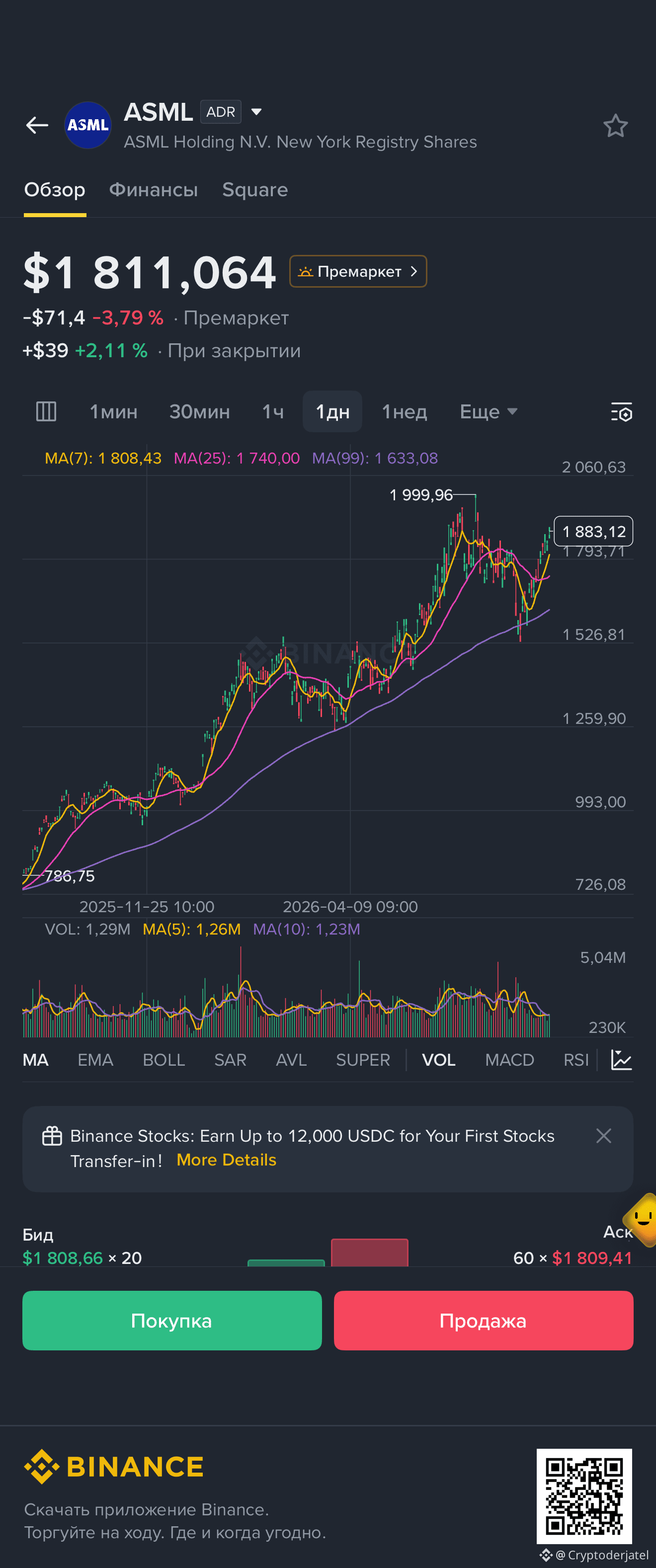Toggle the SAR indicator
The height and width of the screenshot is (1568, 656).
point(230,1060)
